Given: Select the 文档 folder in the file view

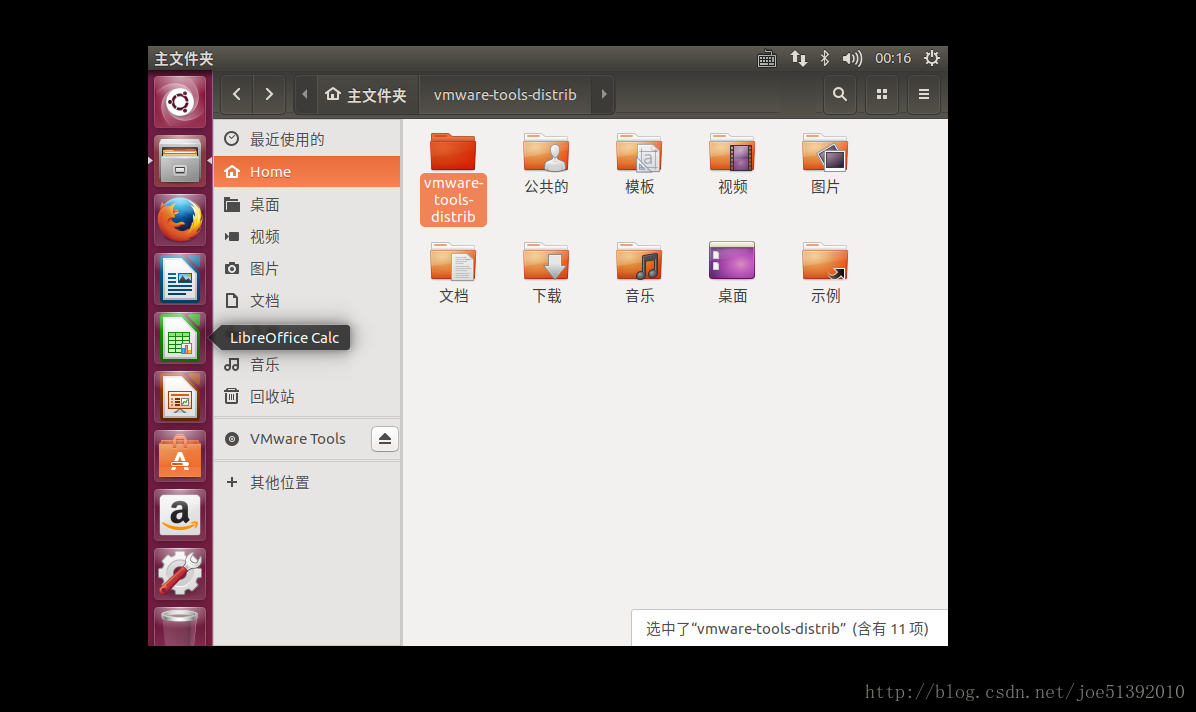Looking at the screenshot, I should (x=453, y=273).
